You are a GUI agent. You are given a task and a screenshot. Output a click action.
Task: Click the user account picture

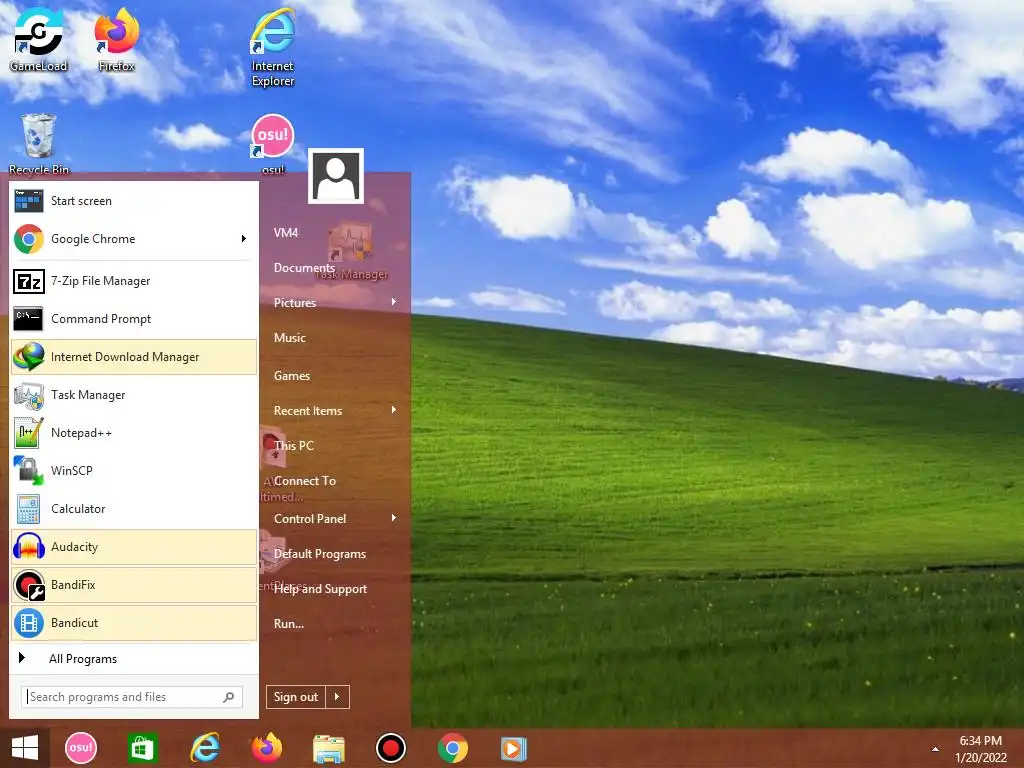pos(336,176)
